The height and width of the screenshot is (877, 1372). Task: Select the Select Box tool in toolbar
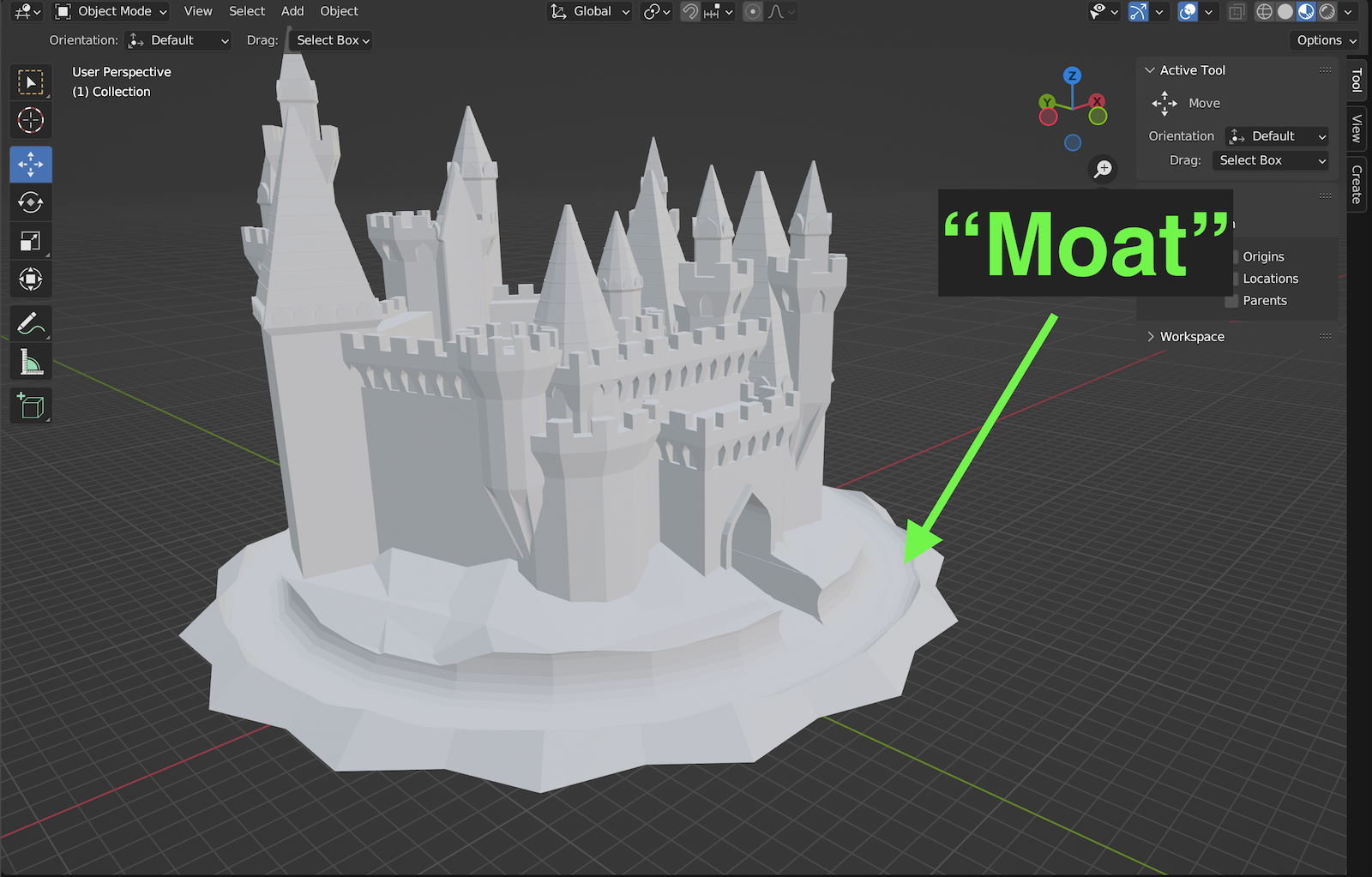(x=31, y=82)
